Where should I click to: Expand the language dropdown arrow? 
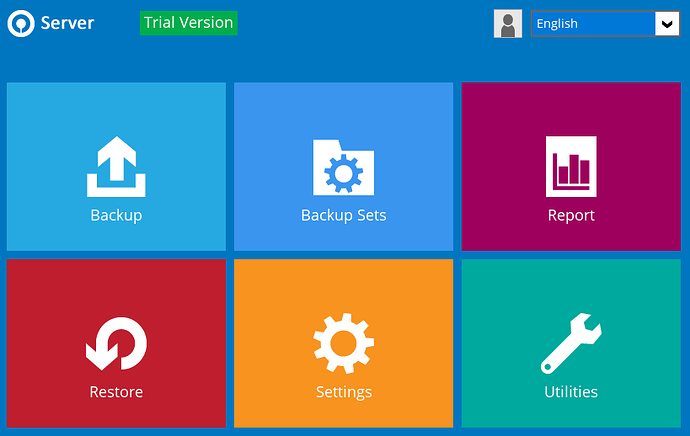667,24
